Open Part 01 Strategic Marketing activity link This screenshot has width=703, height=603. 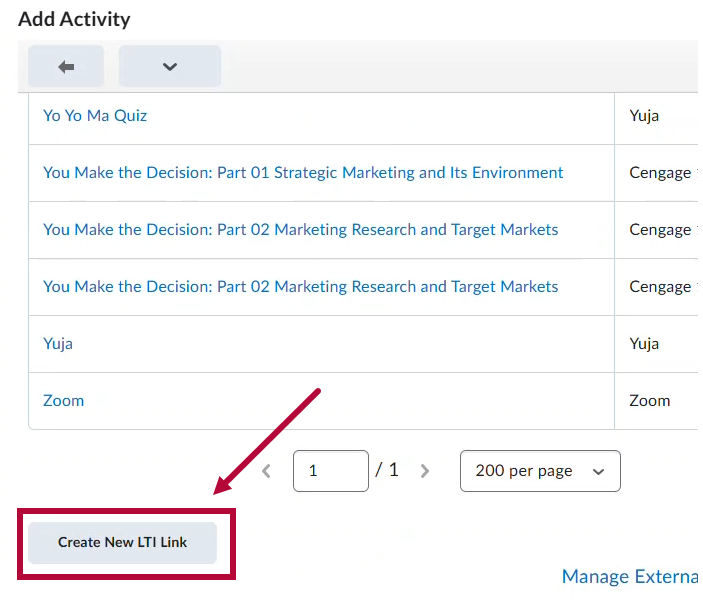point(303,173)
